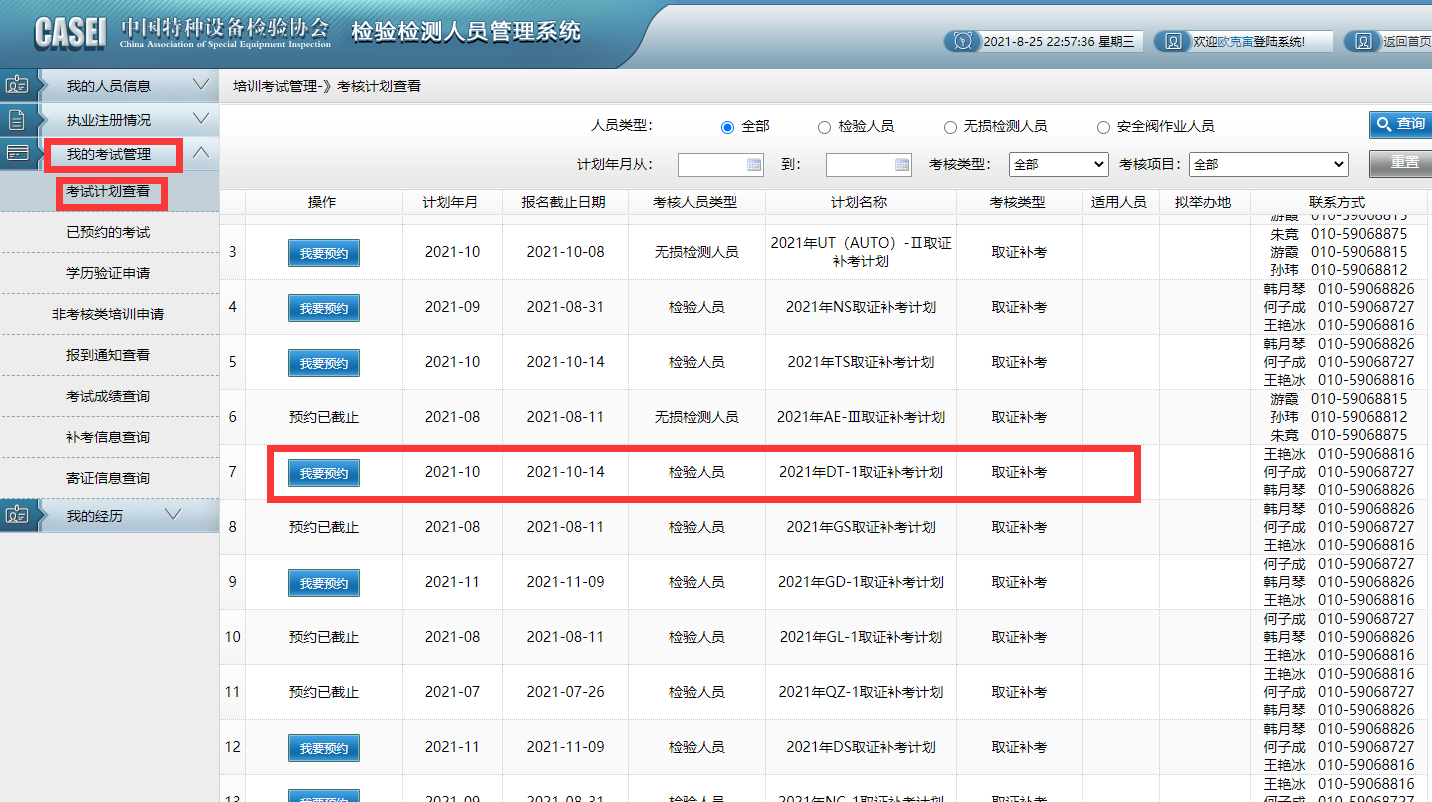1432x802 pixels.
Task: Click the 我的人员信息 ID card icon
Action: click(x=17, y=86)
